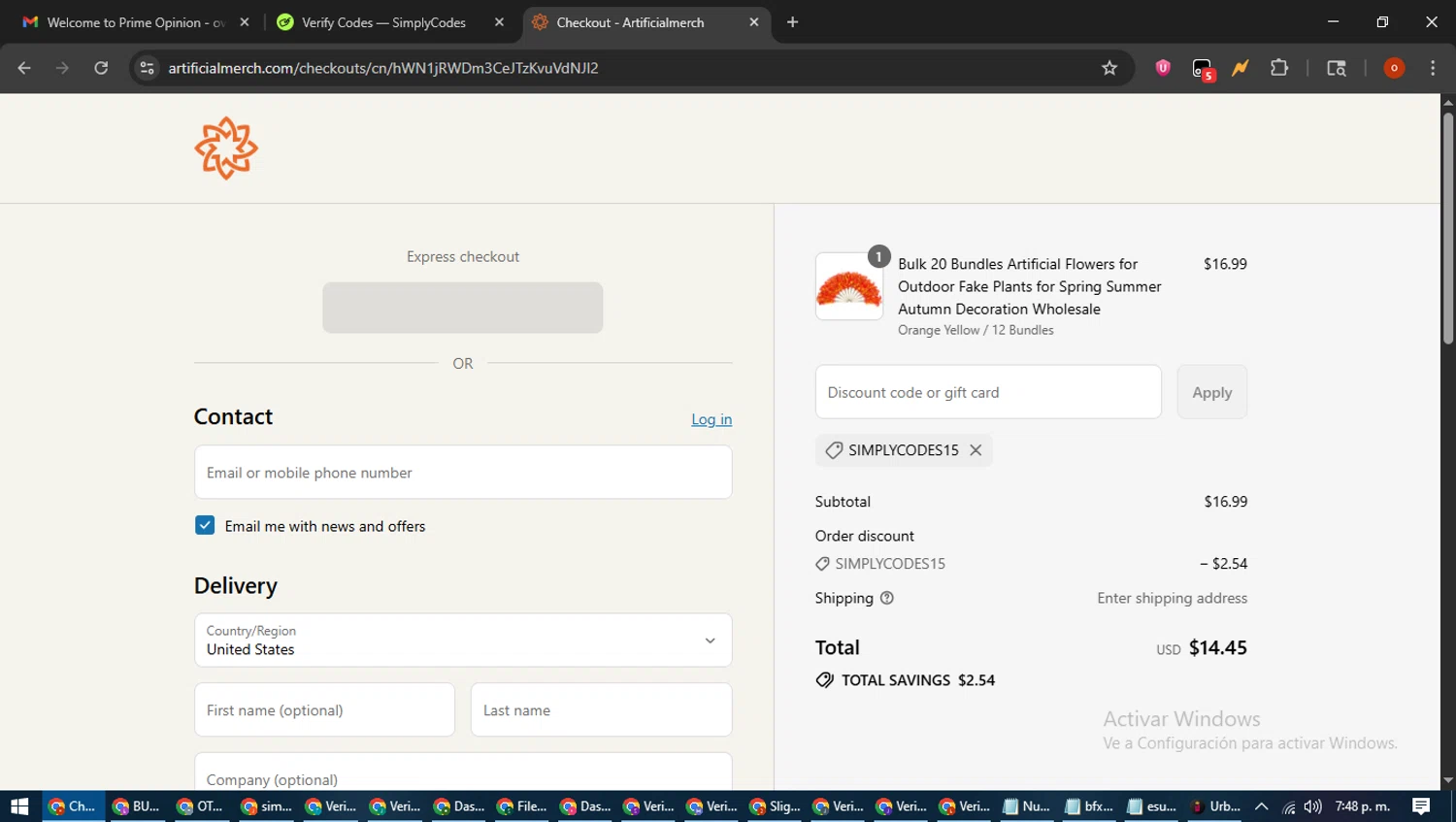This screenshot has height=822, width=1456.
Task: Open the BU... taskbar Chrome window
Action: point(137,806)
